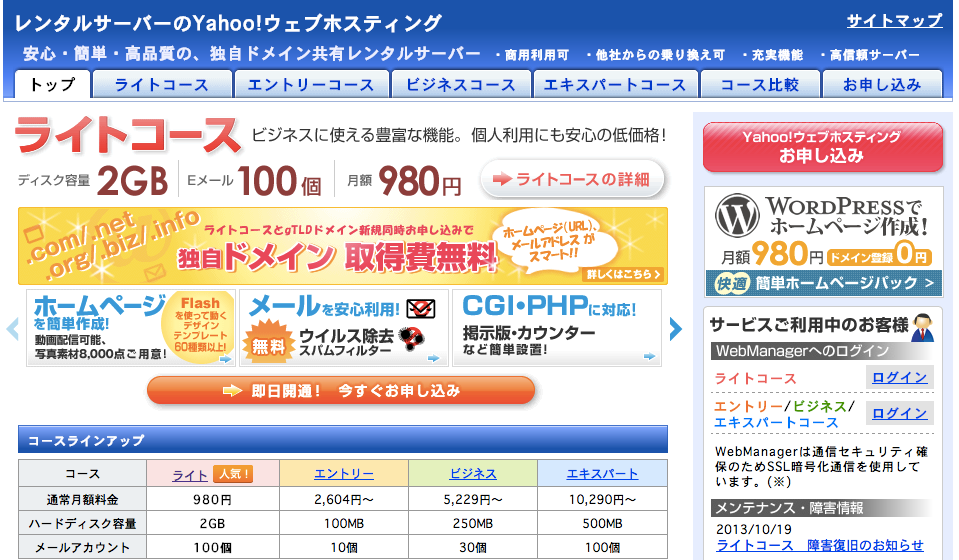Click the WordPress logo icon
This screenshot has height=560, width=959.
(x=737, y=216)
